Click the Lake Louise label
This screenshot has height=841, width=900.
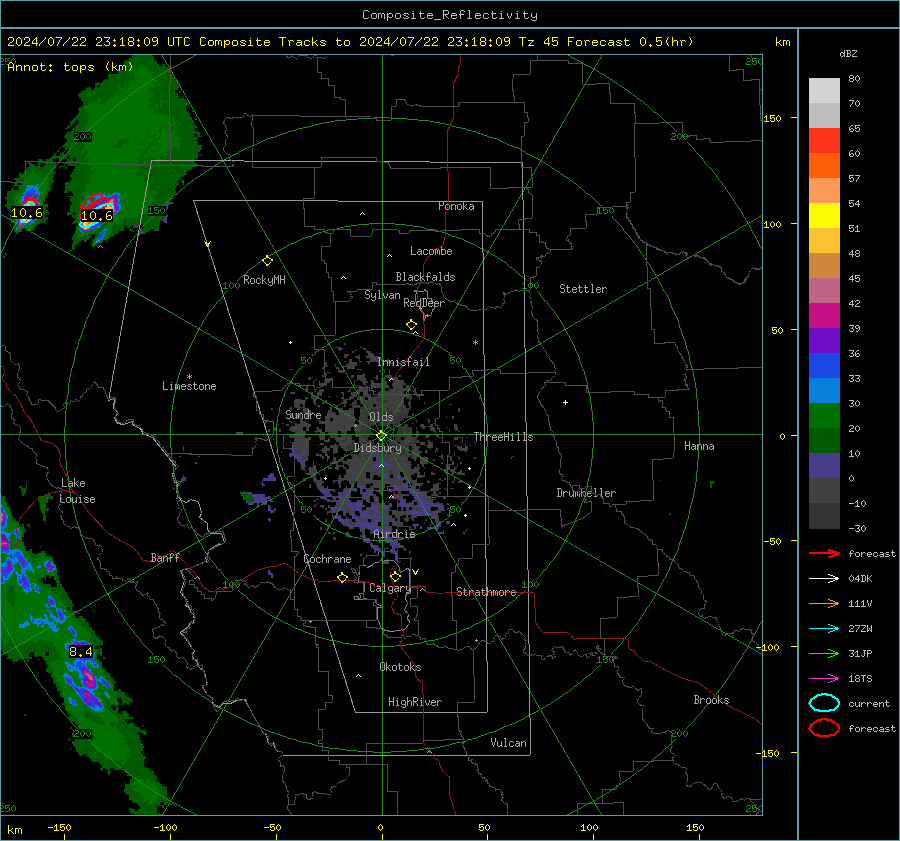click(x=77, y=491)
